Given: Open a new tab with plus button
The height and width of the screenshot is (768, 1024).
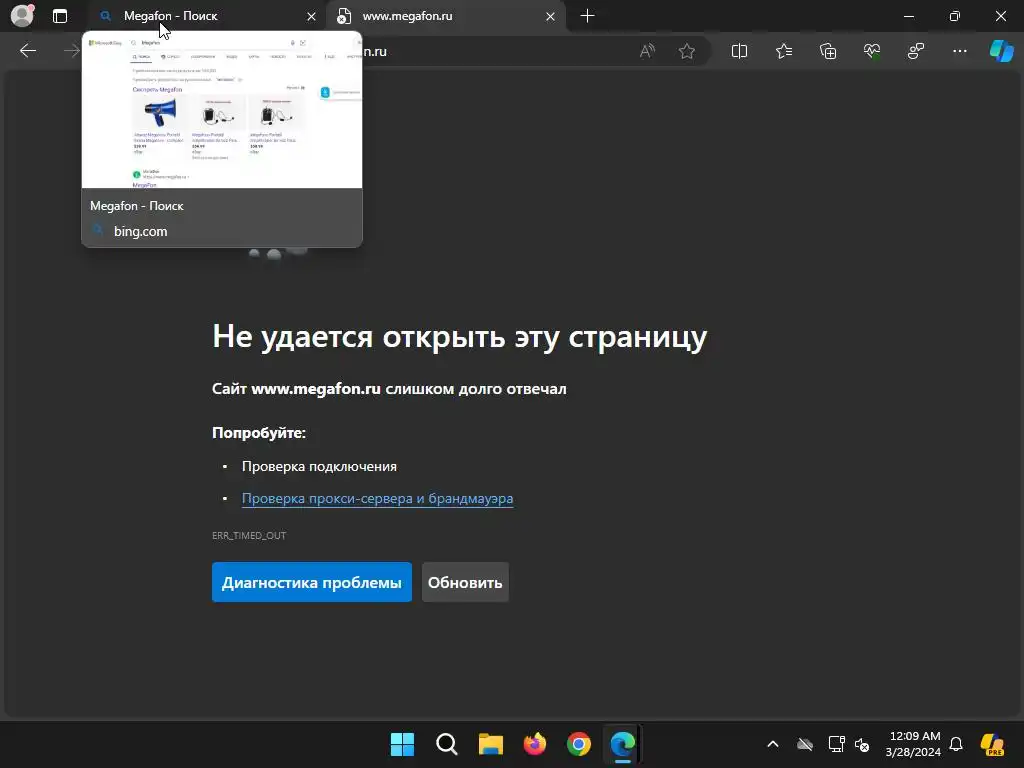Looking at the screenshot, I should pos(587,16).
